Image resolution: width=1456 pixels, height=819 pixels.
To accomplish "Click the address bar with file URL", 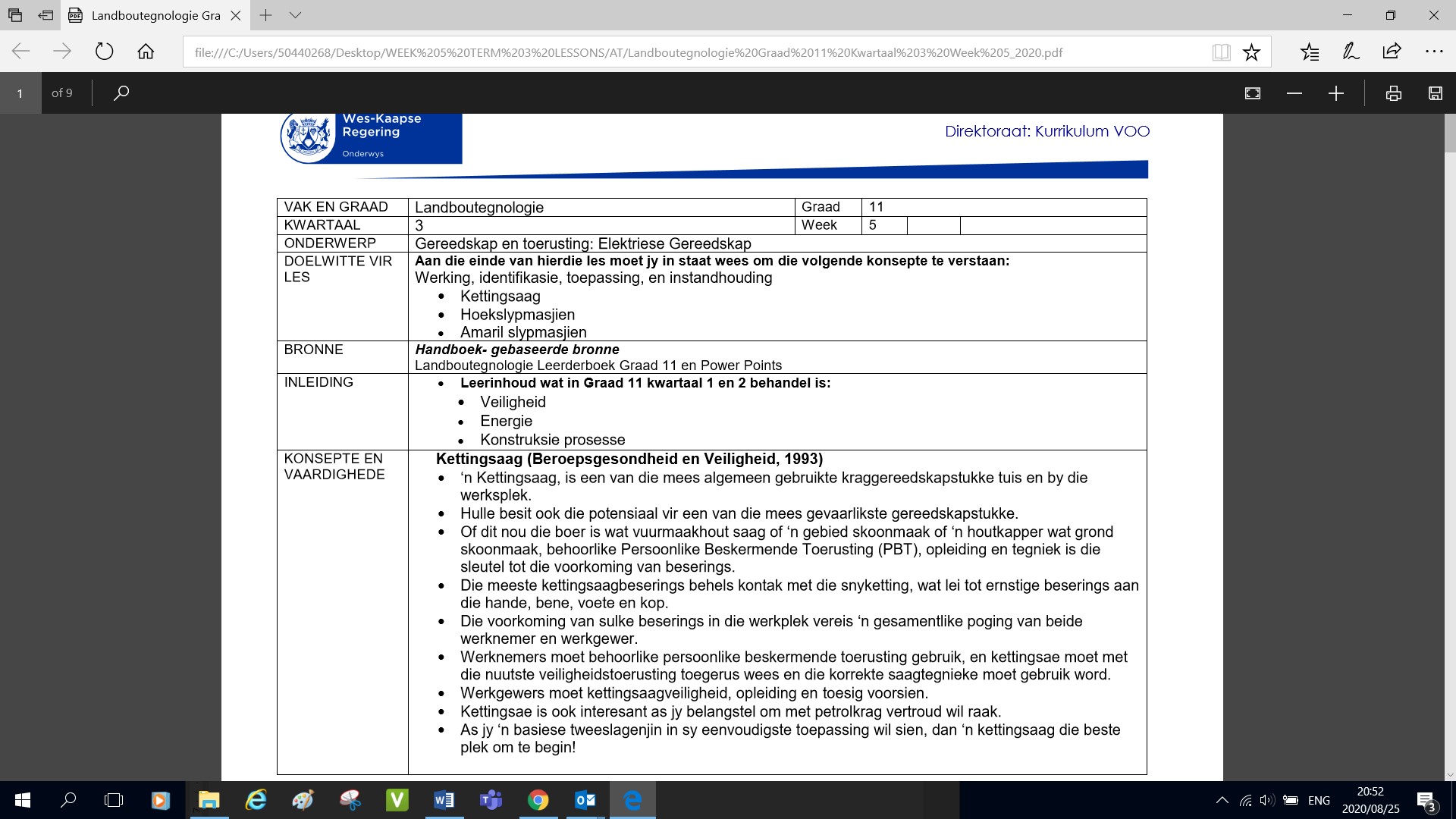I will tap(628, 52).
